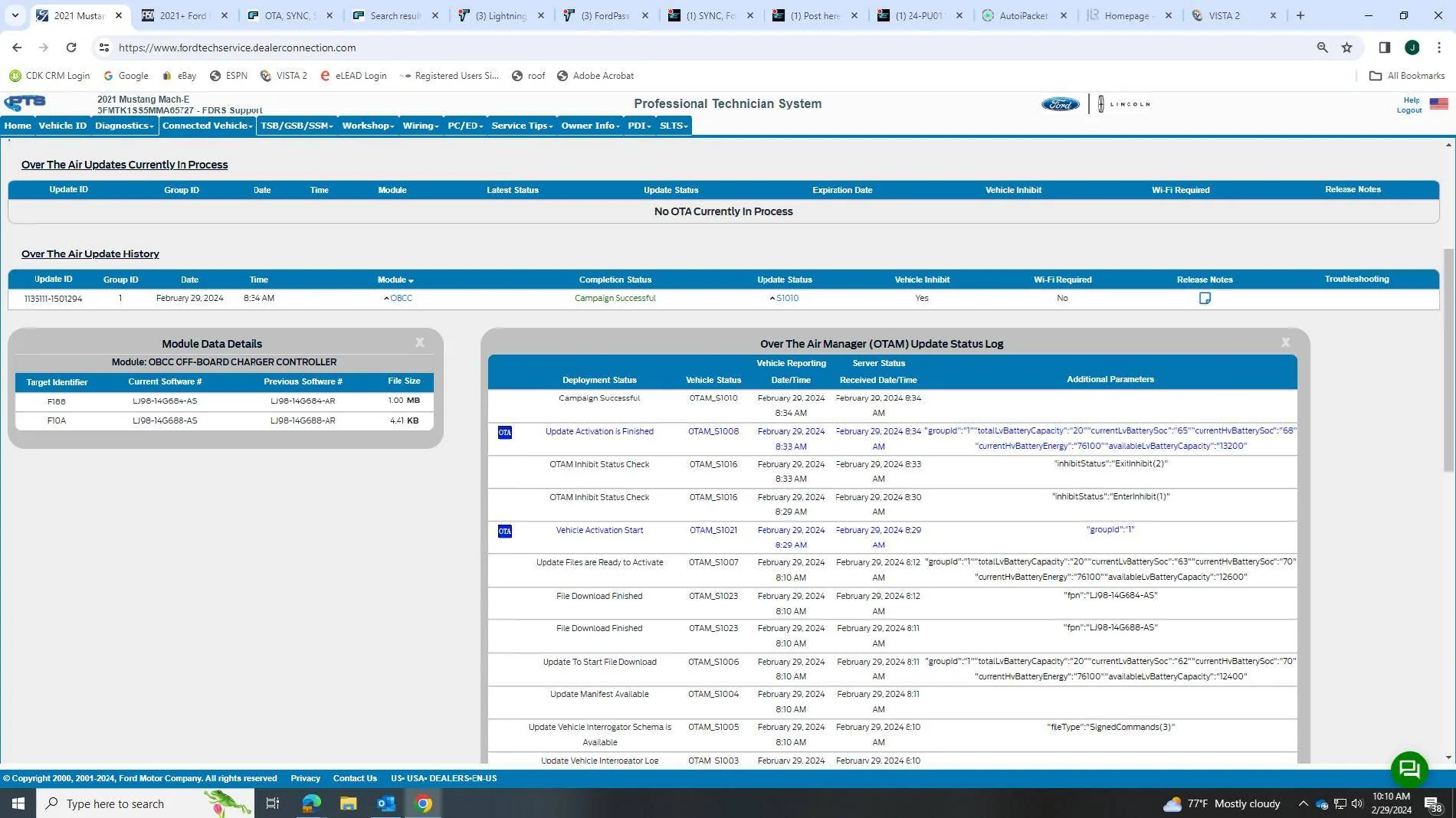The width and height of the screenshot is (1456, 818).
Task: Open the browser zoom magnifier icon
Action: click(x=1322, y=47)
